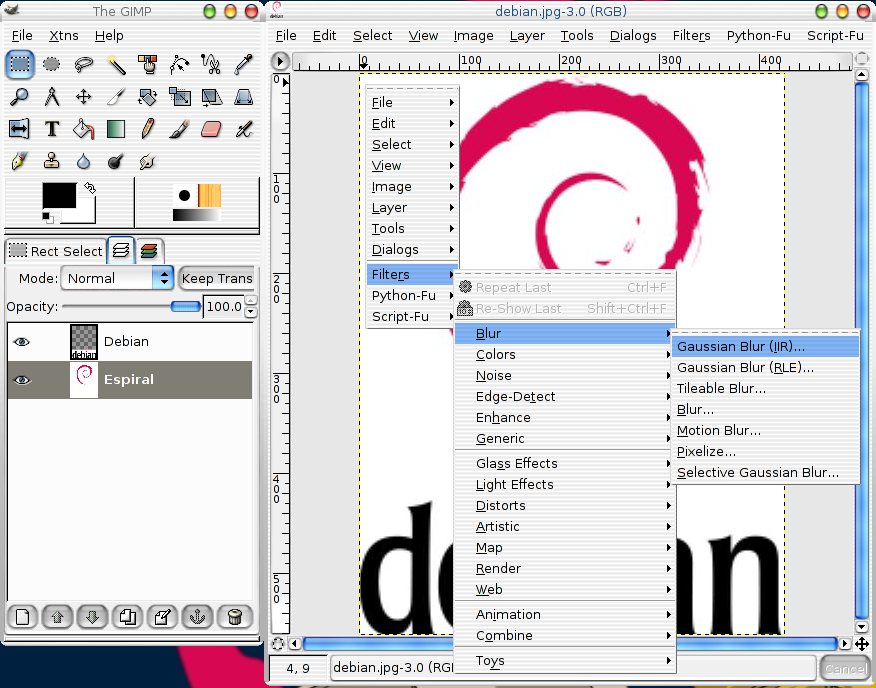The width and height of the screenshot is (876, 688).
Task: Open the active gradient preview swatch
Action: (197, 215)
